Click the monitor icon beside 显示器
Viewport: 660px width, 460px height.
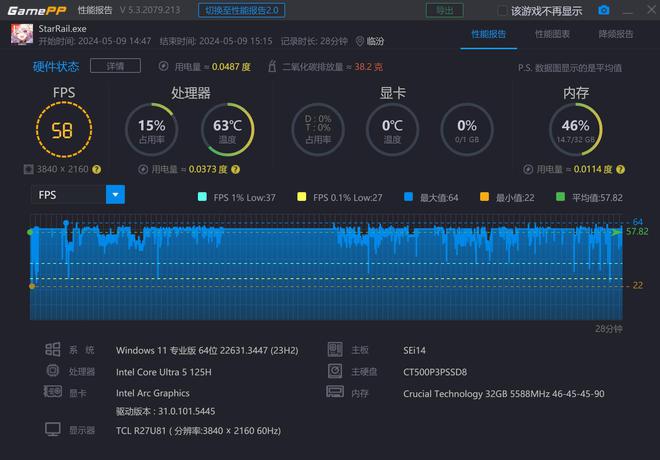point(53,430)
